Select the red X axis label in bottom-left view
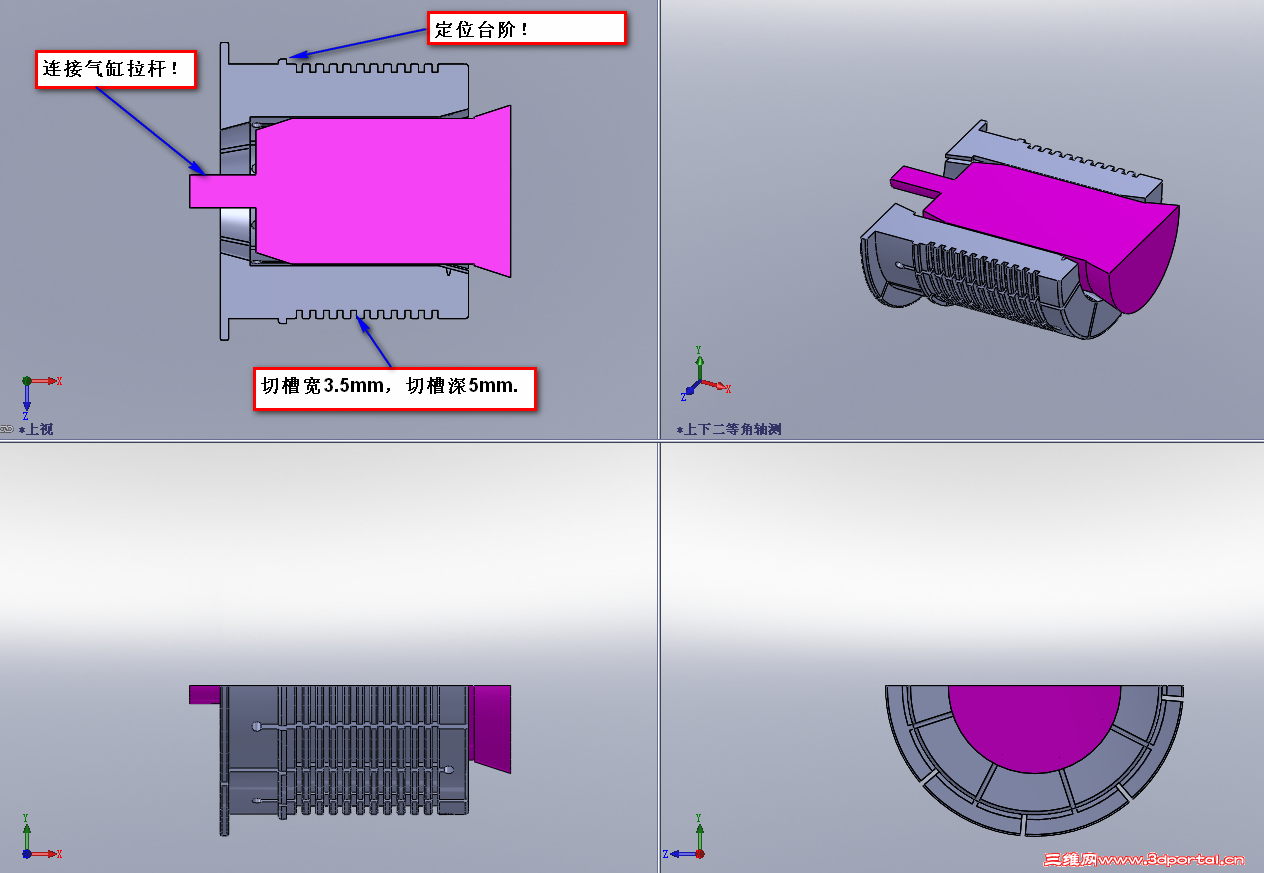1264x873 pixels. [58, 852]
